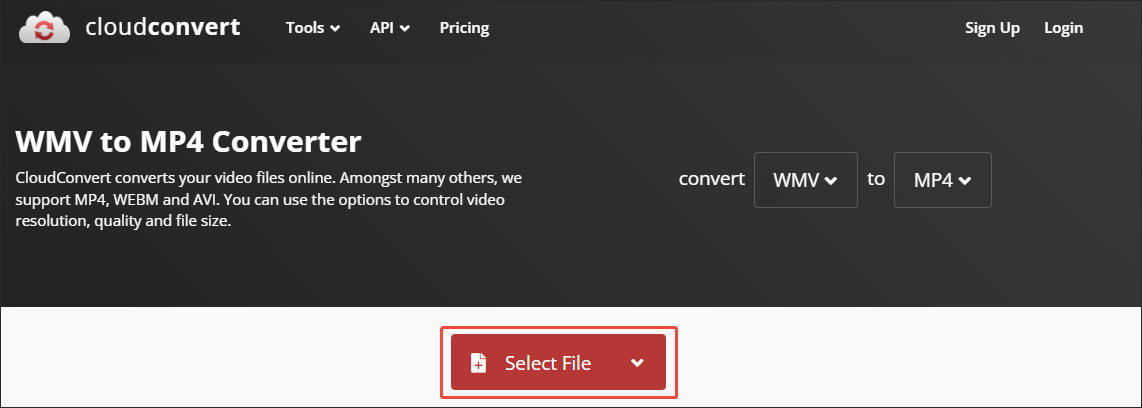Open the MP4 target format dropdown
The image size is (1142, 408).
coord(942,180)
